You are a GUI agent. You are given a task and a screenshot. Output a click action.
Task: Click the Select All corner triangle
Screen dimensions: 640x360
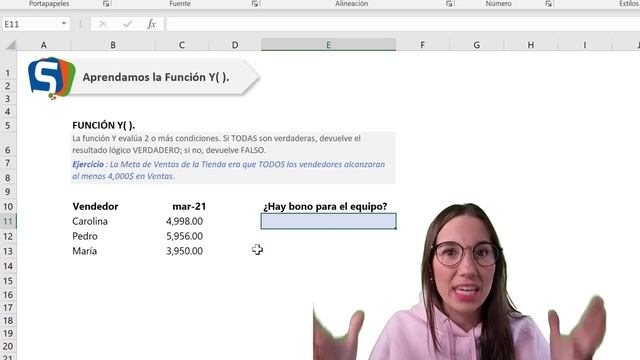(11, 44)
